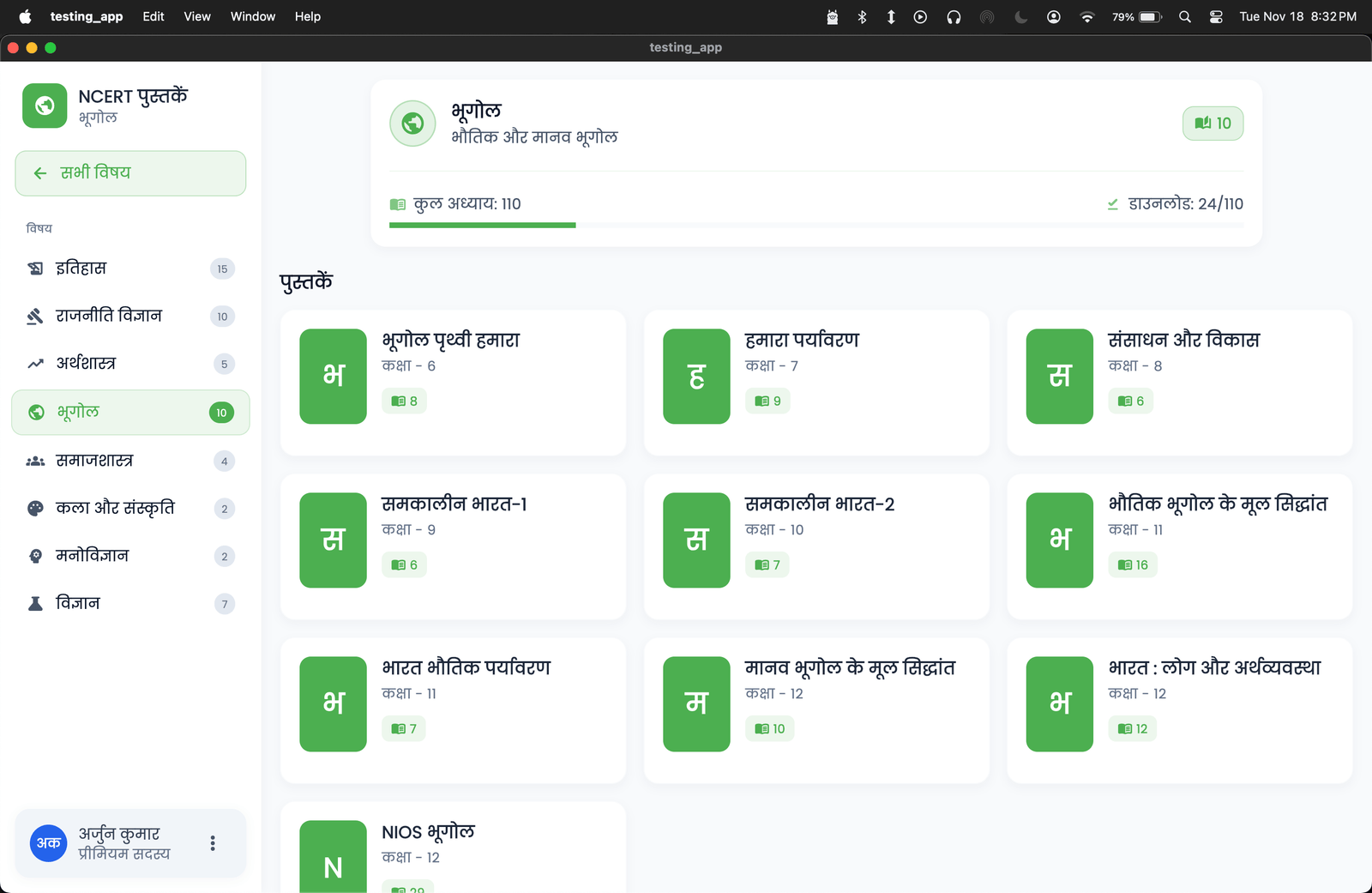The width and height of the screenshot is (1372, 893).
Task: Select इतिहास subject
Action: click(x=130, y=269)
